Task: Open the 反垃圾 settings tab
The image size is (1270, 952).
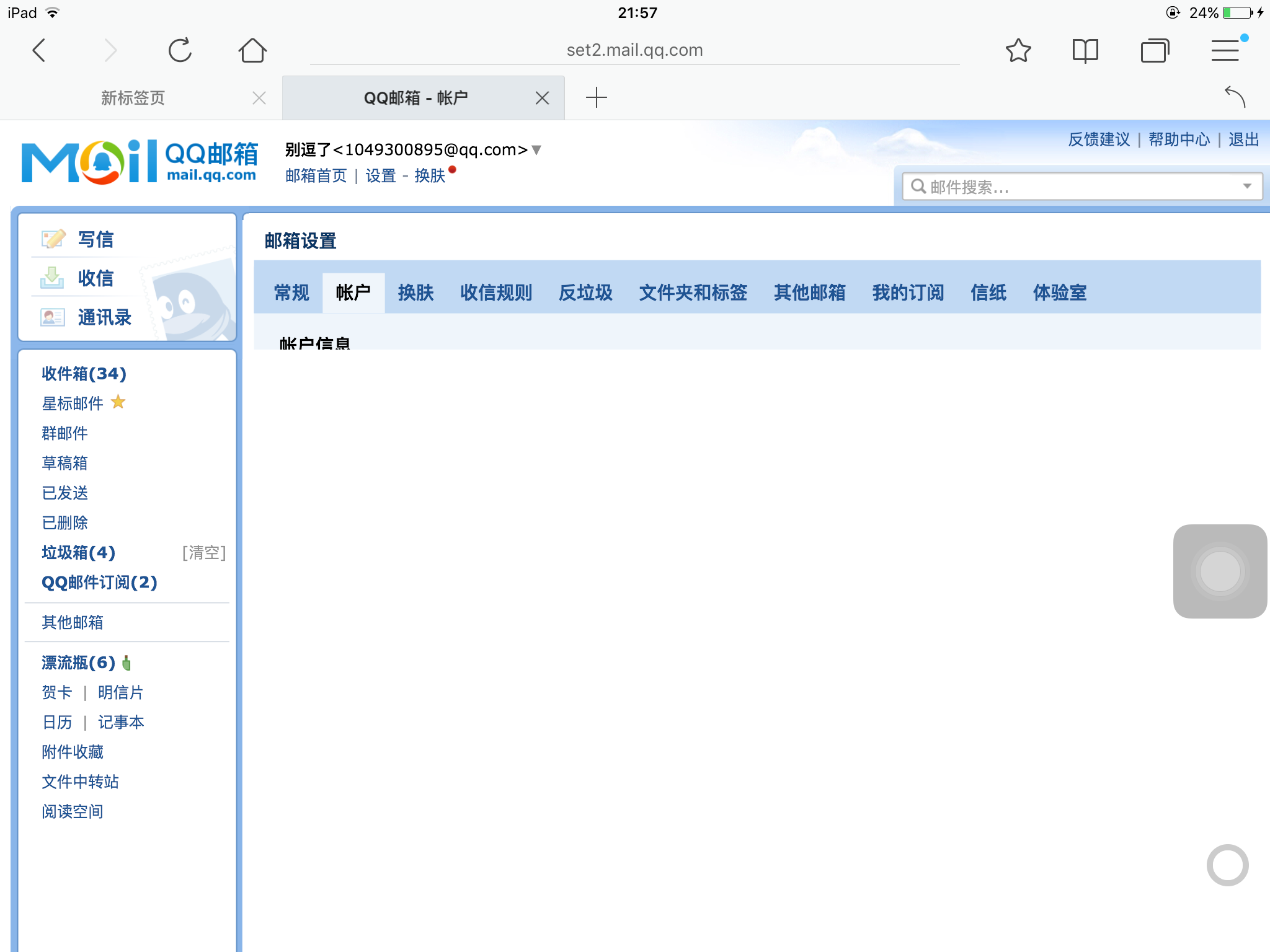Action: pyautogui.click(x=585, y=293)
